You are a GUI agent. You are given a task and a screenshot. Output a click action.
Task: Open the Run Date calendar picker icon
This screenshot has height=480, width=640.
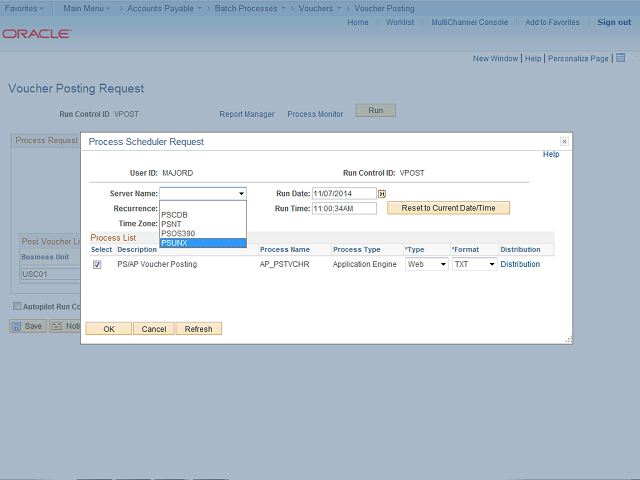[x=382, y=194]
